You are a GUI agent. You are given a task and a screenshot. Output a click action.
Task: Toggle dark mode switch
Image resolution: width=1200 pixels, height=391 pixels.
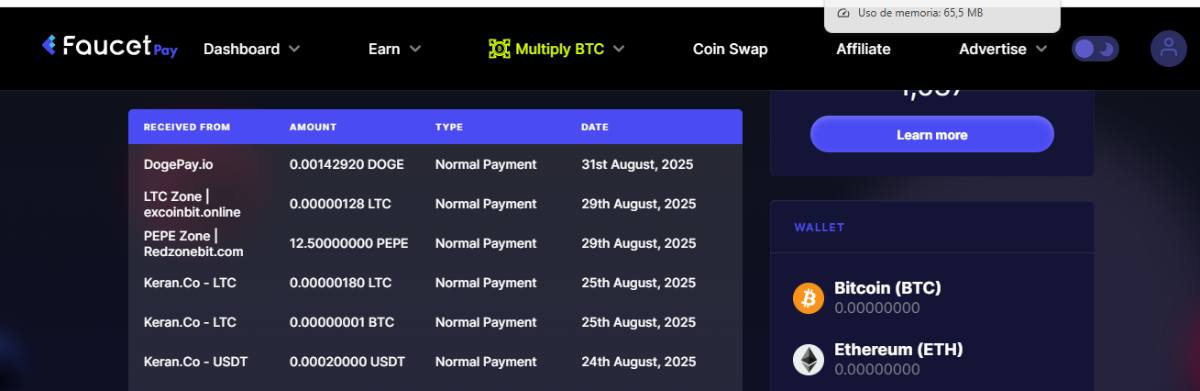click(x=1095, y=49)
